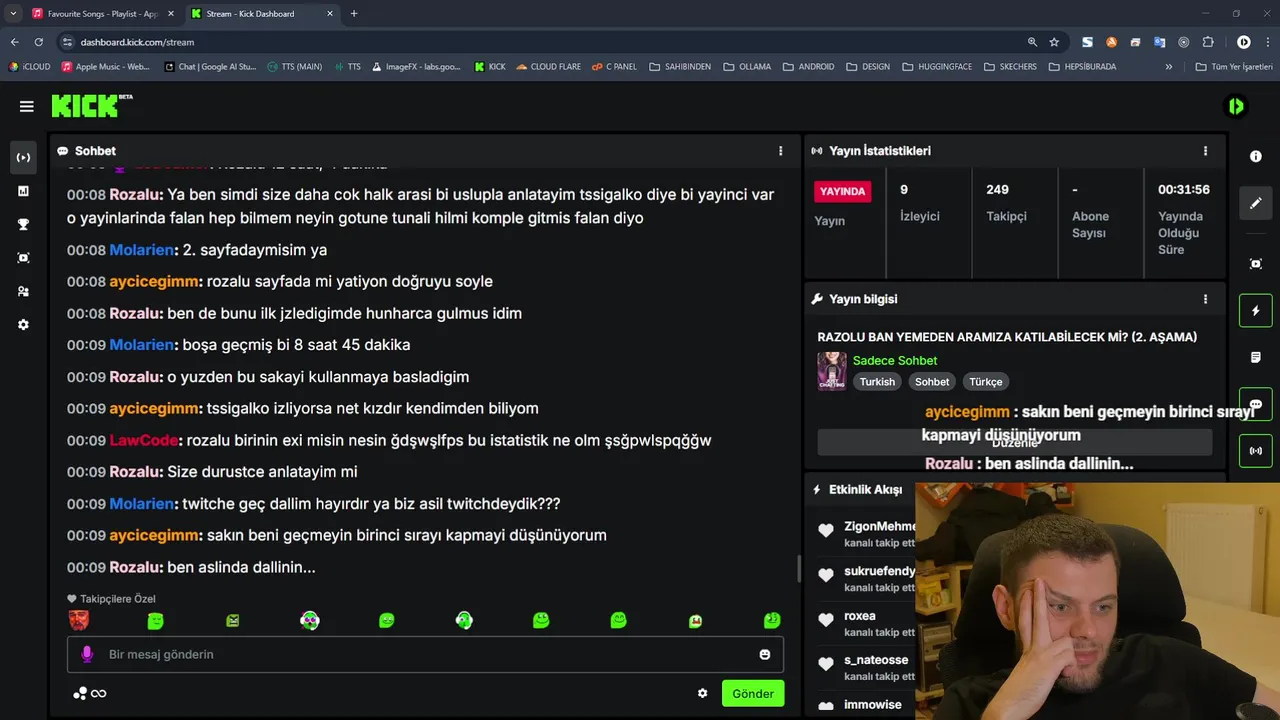Open the Kick profile avatar menu
The height and width of the screenshot is (720, 1280).
[x=1237, y=106]
